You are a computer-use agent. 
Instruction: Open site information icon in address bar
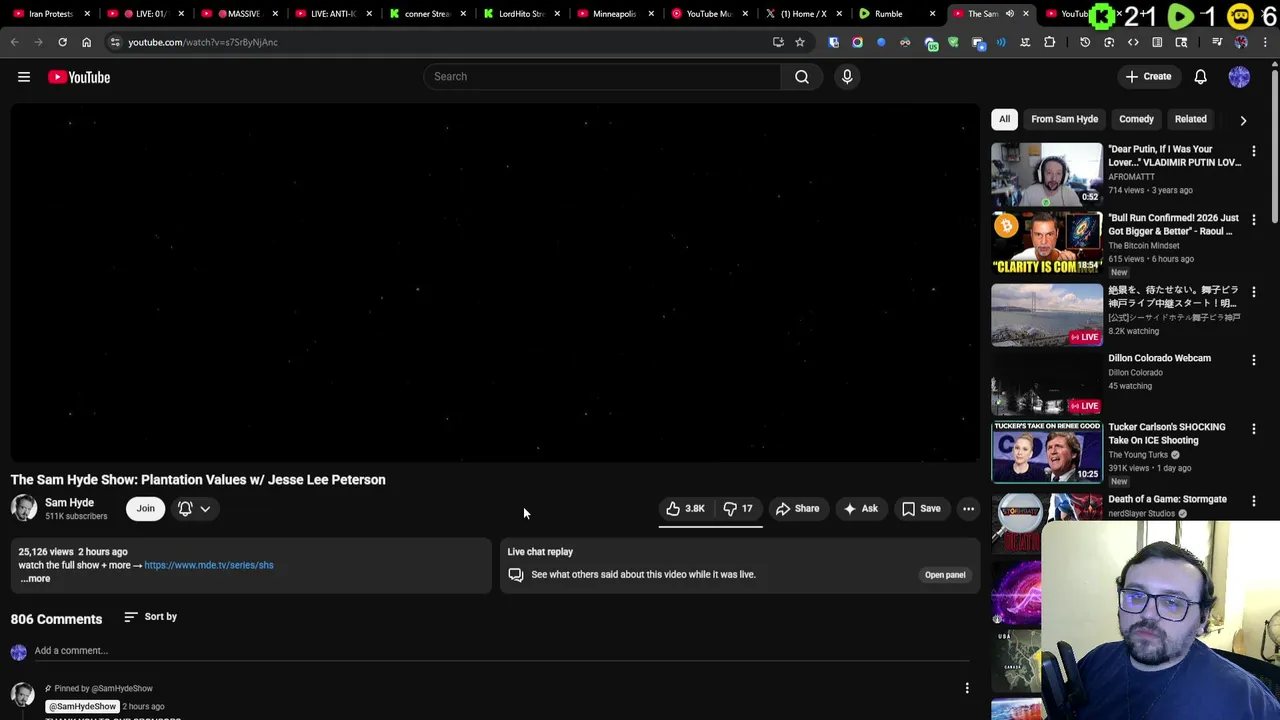coord(115,42)
